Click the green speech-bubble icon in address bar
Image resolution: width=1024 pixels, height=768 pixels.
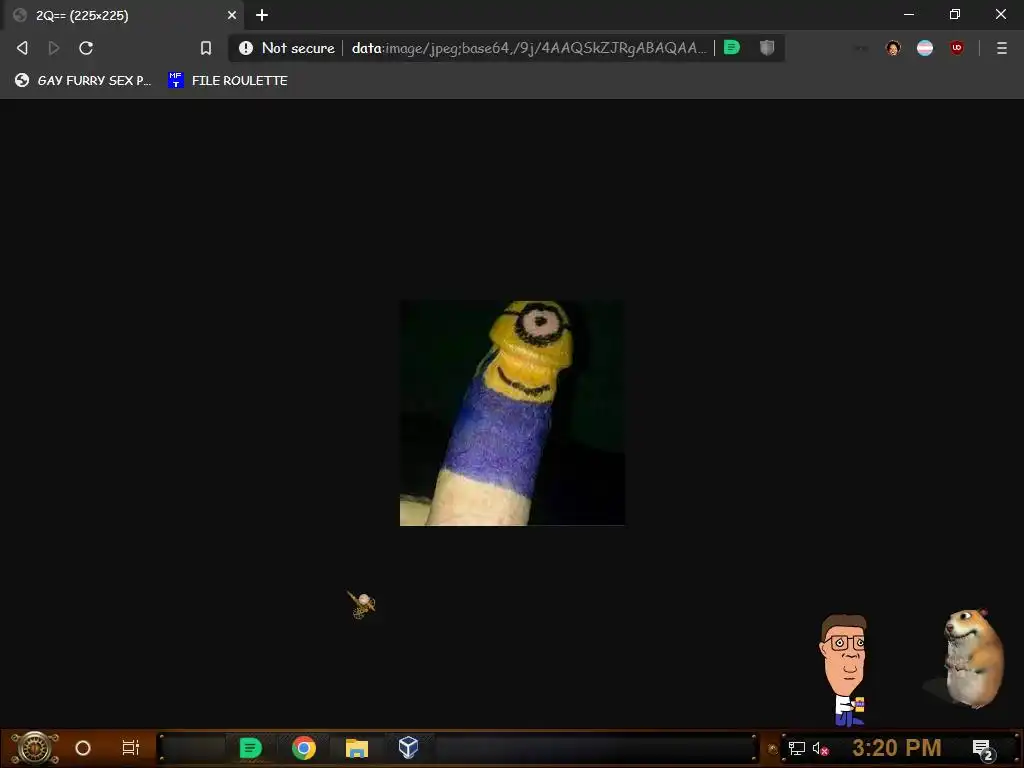732,47
